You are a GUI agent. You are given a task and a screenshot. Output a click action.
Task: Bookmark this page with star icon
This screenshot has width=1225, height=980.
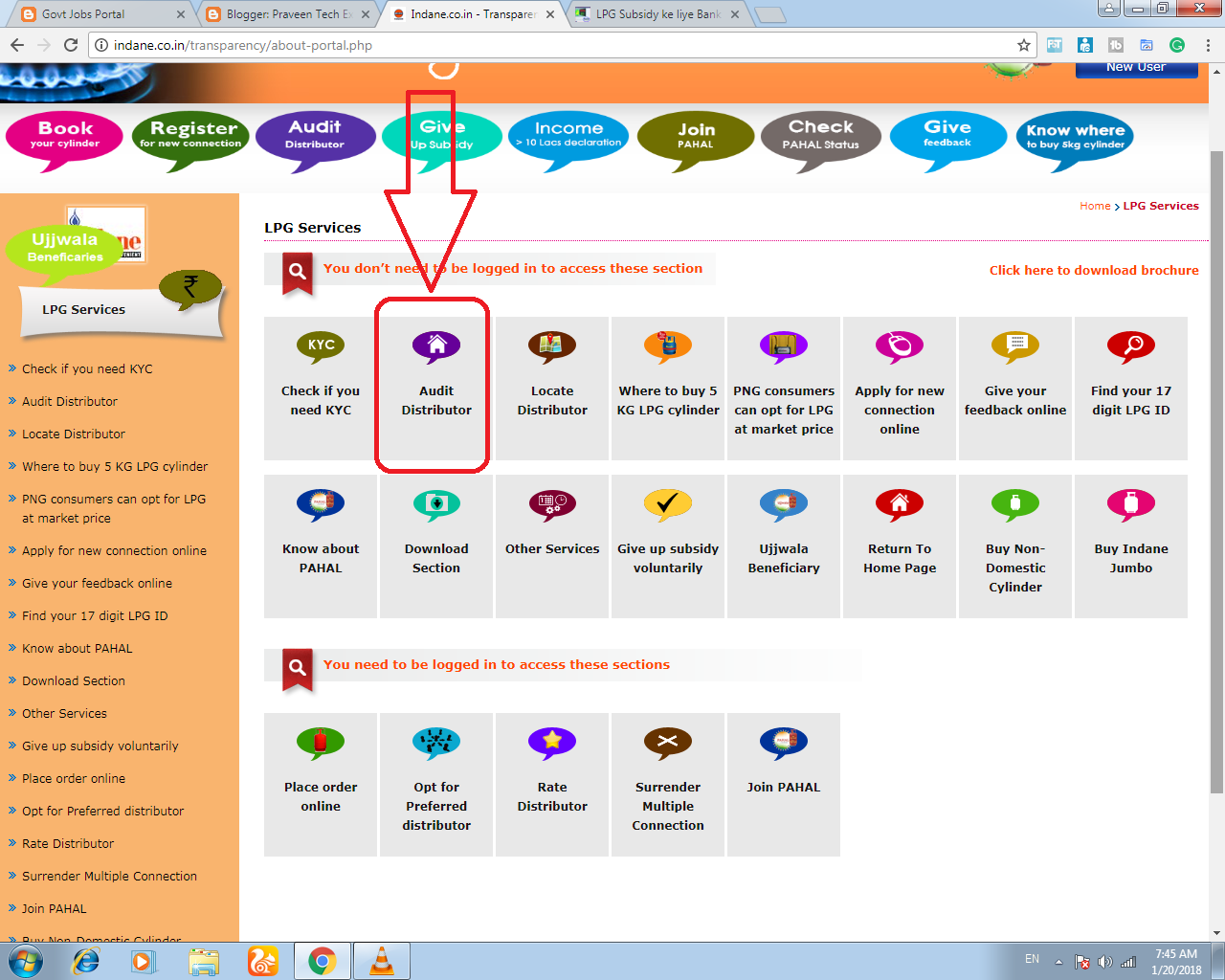tap(1024, 45)
